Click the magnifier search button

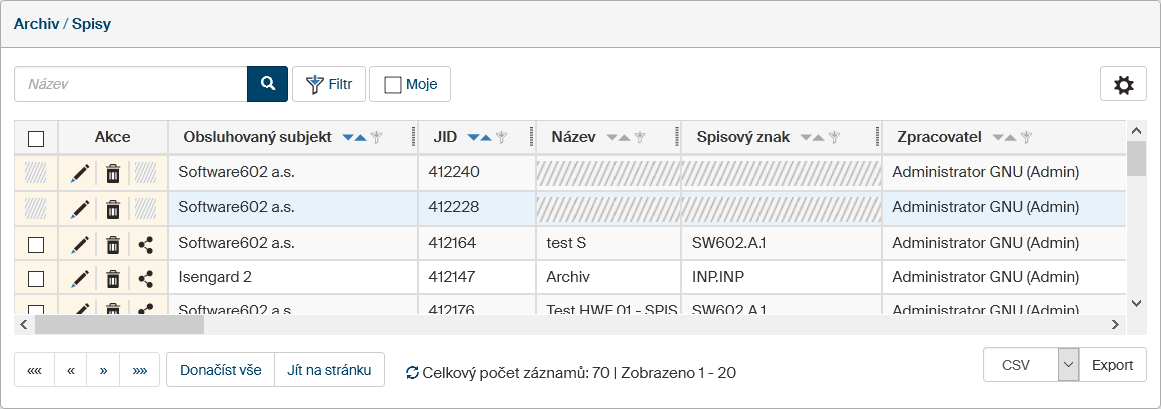[267, 84]
